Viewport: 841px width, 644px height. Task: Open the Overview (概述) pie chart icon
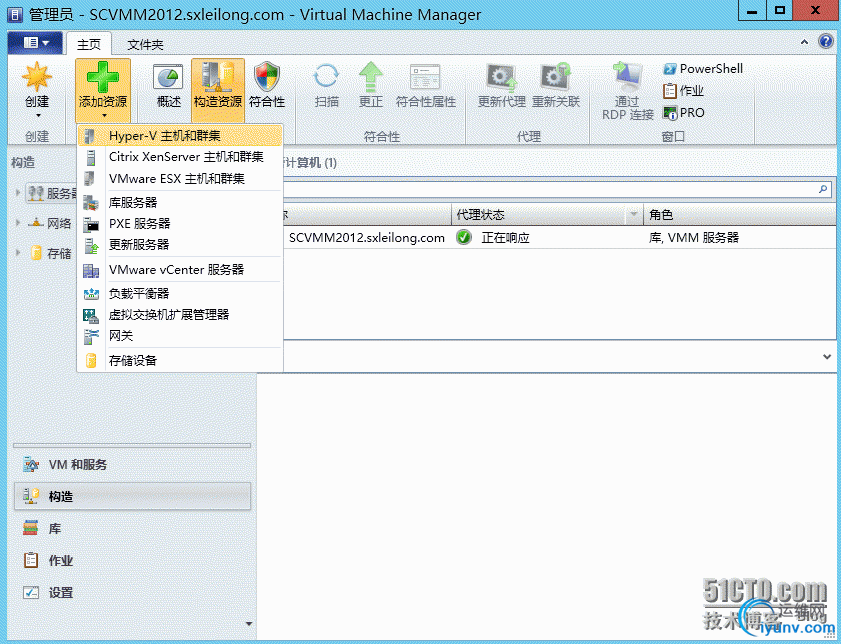point(168,78)
